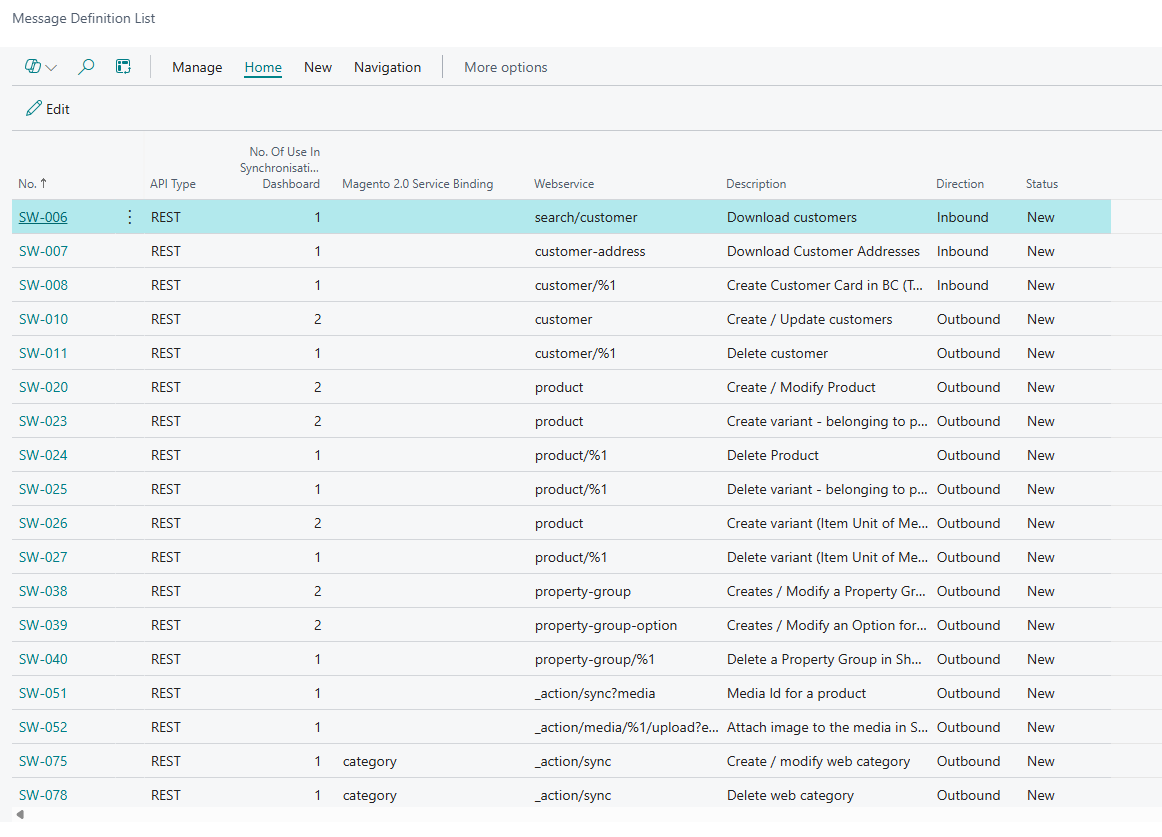Image resolution: width=1162 pixels, height=837 pixels.
Task: Show More options
Action: 505,67
